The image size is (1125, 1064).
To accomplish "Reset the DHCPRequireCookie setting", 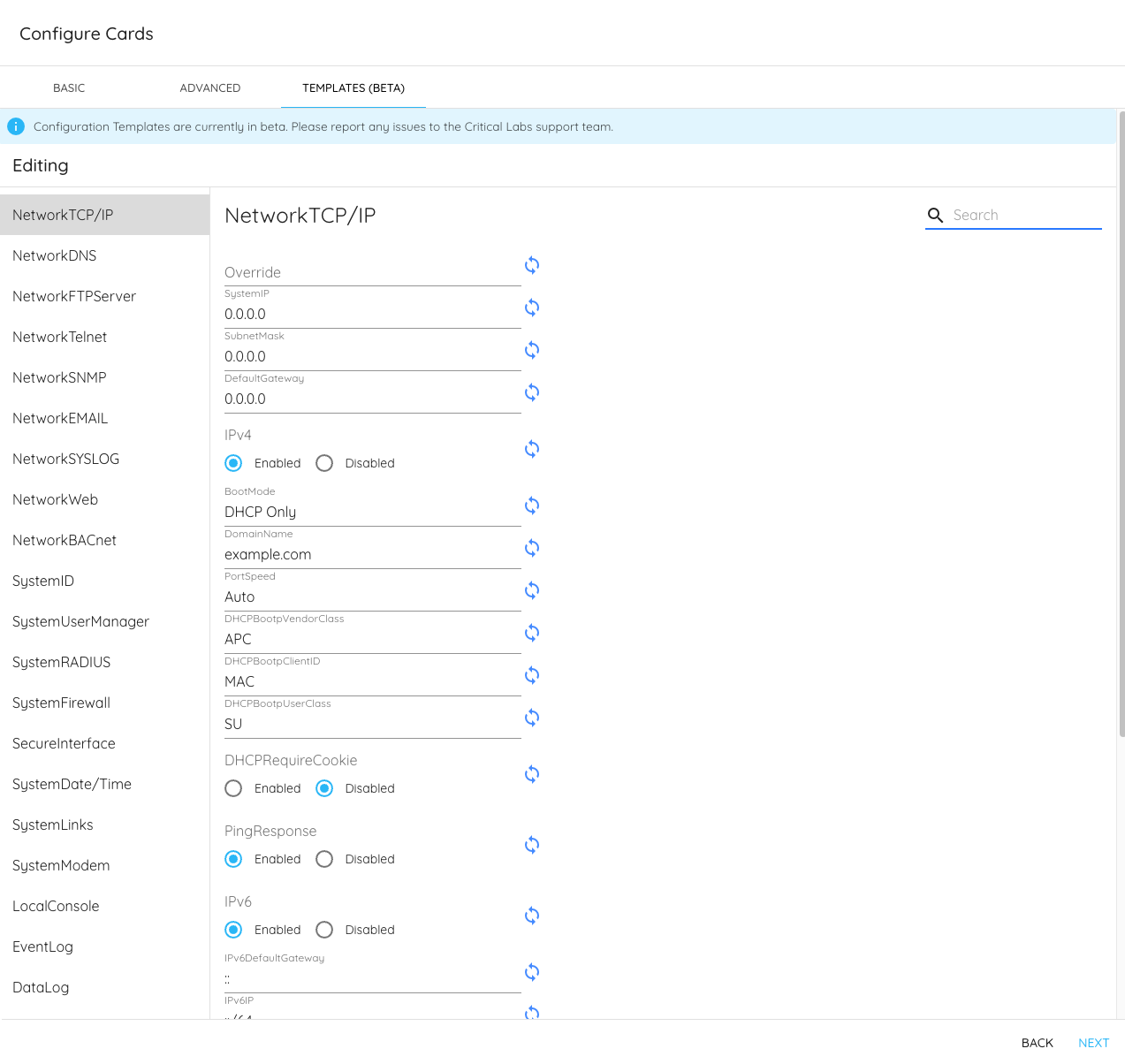I will click(532, 774).
